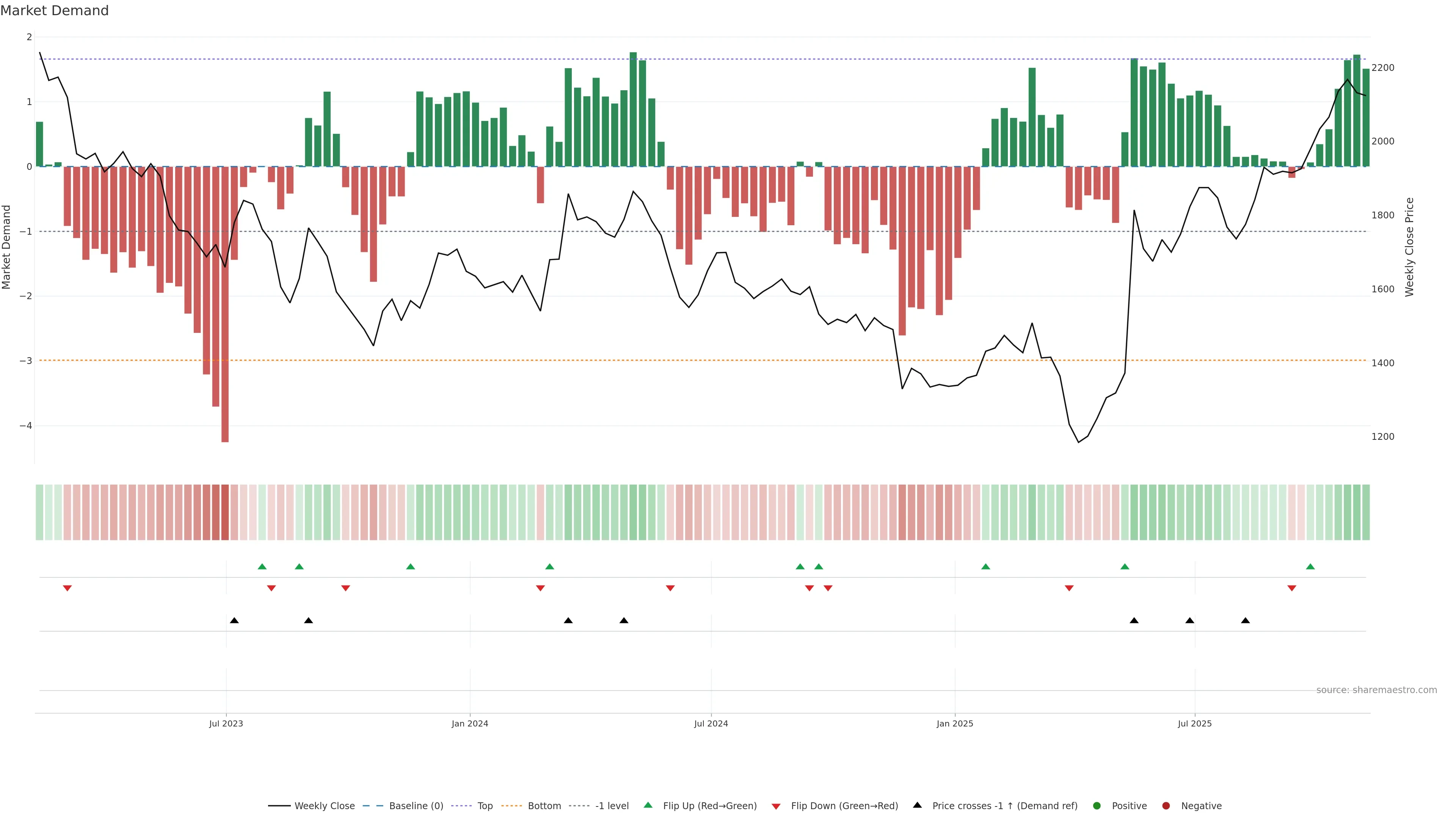Image resolution: width=1456 pixels, height=819 pixels.
Task: Click the Positive green dot legend
Action: (x=1097, y=806)
